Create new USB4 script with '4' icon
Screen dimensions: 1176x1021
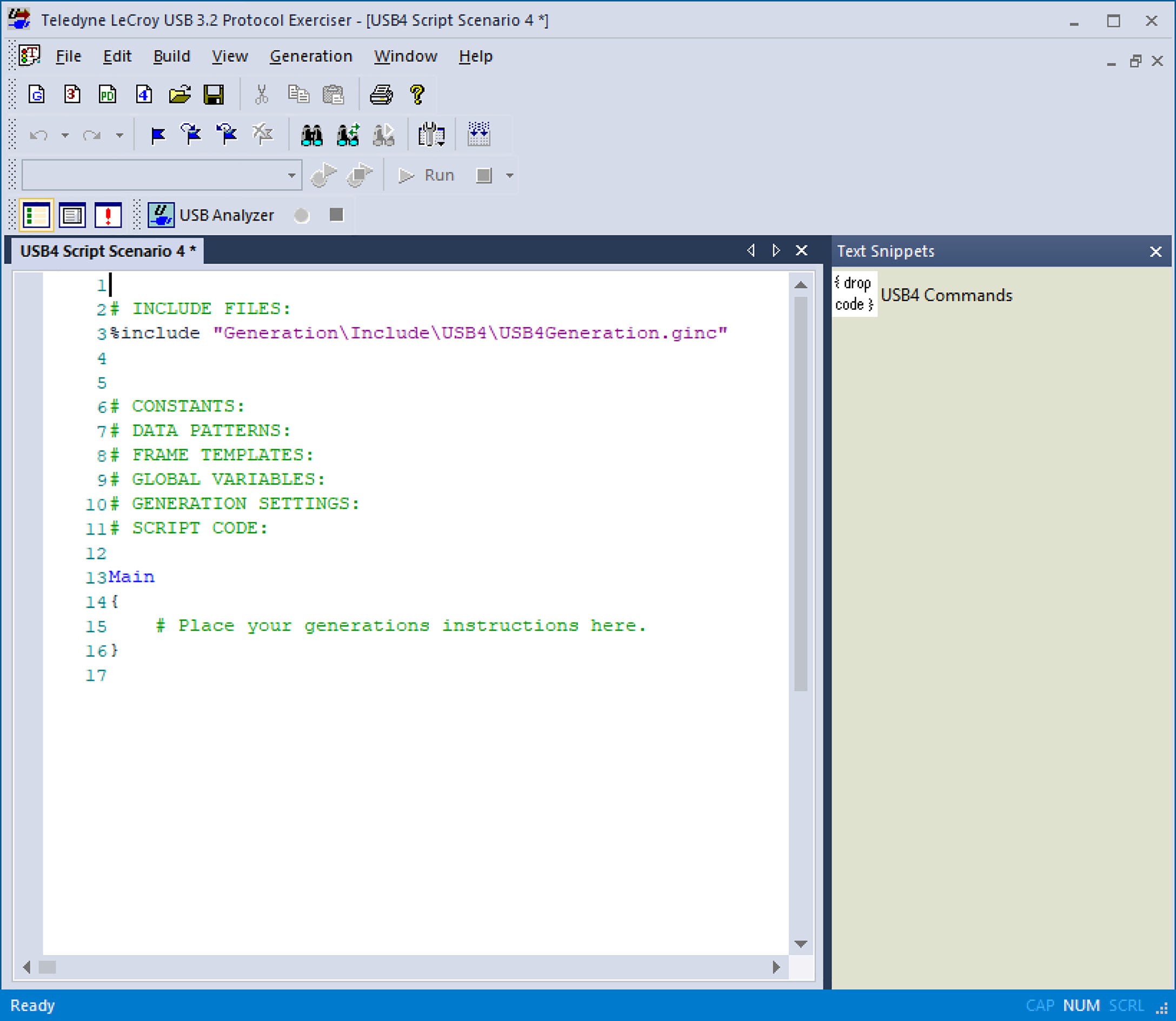(144, 94)
